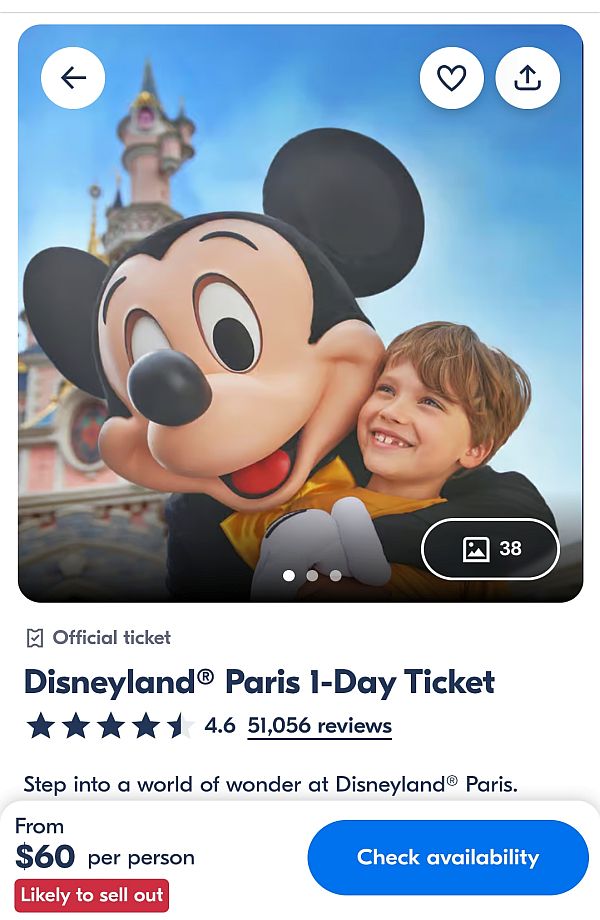Image resolution: width=600 pixels, height=920 pixels.
Task: Select the first carousel dot indicator
Action: (x=289, y=575)
